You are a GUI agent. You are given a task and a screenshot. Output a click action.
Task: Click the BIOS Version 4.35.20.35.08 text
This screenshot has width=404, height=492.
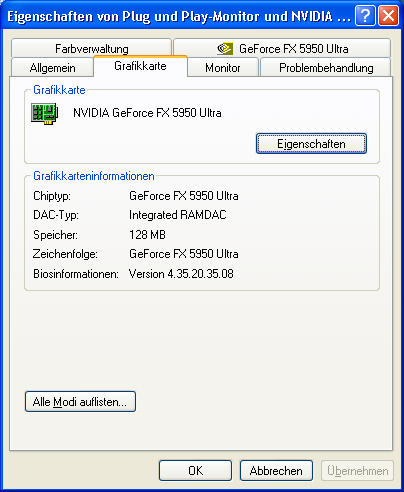tap(181, 274)
